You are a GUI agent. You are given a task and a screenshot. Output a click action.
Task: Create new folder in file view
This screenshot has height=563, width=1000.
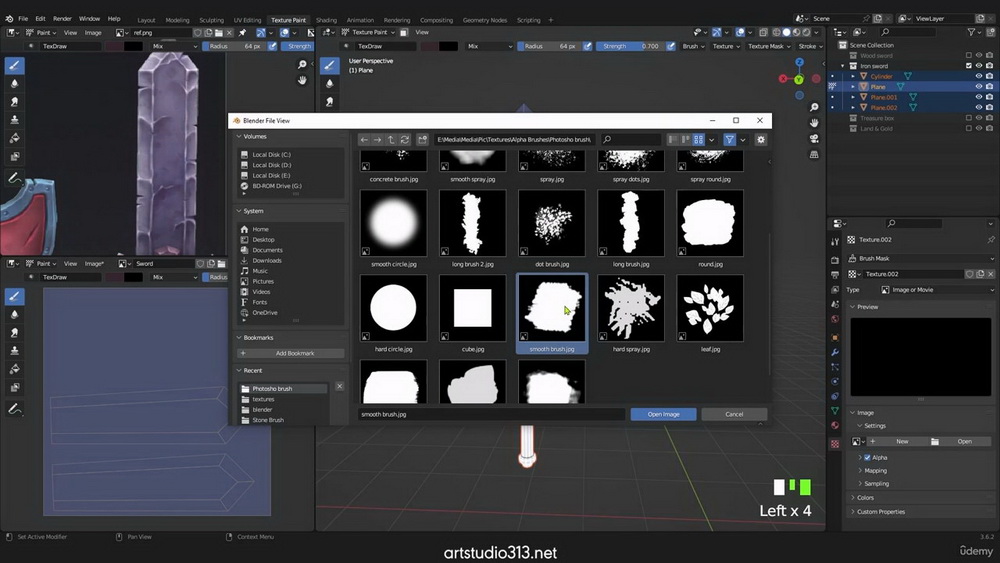tap(422, 140)
